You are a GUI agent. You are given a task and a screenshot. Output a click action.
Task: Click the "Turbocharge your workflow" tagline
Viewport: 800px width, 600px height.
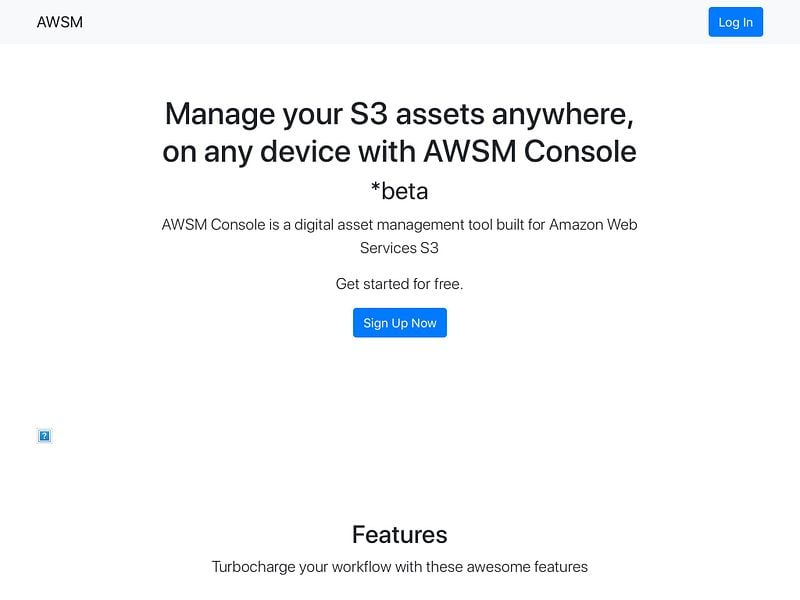(x=399, y=567)
